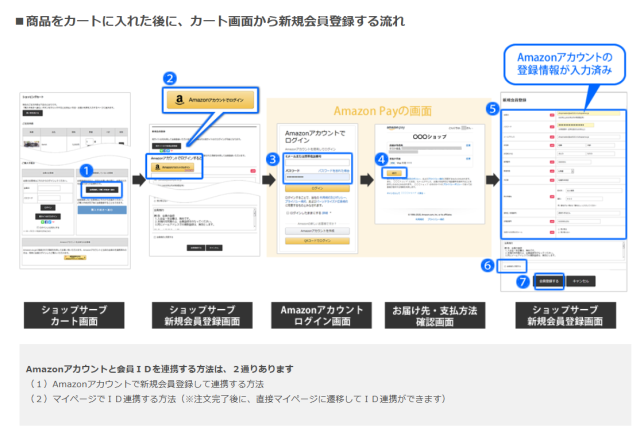The image size is (640, 432).
Task: Click the large Amazonアカウントでログイン button in the callout bubble
Action: pyautogui.click(x=210, y=100)
